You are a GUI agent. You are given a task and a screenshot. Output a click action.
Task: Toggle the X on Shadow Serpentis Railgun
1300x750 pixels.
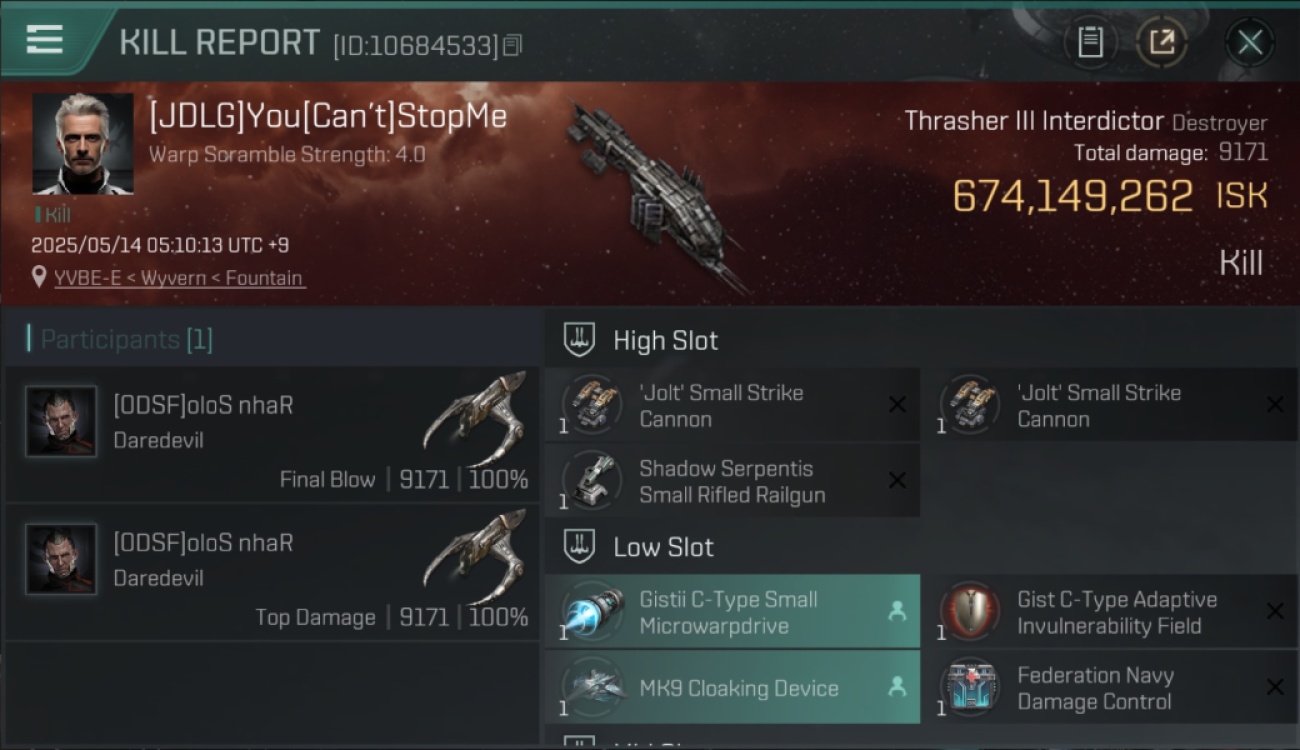(x=897, y=481)
